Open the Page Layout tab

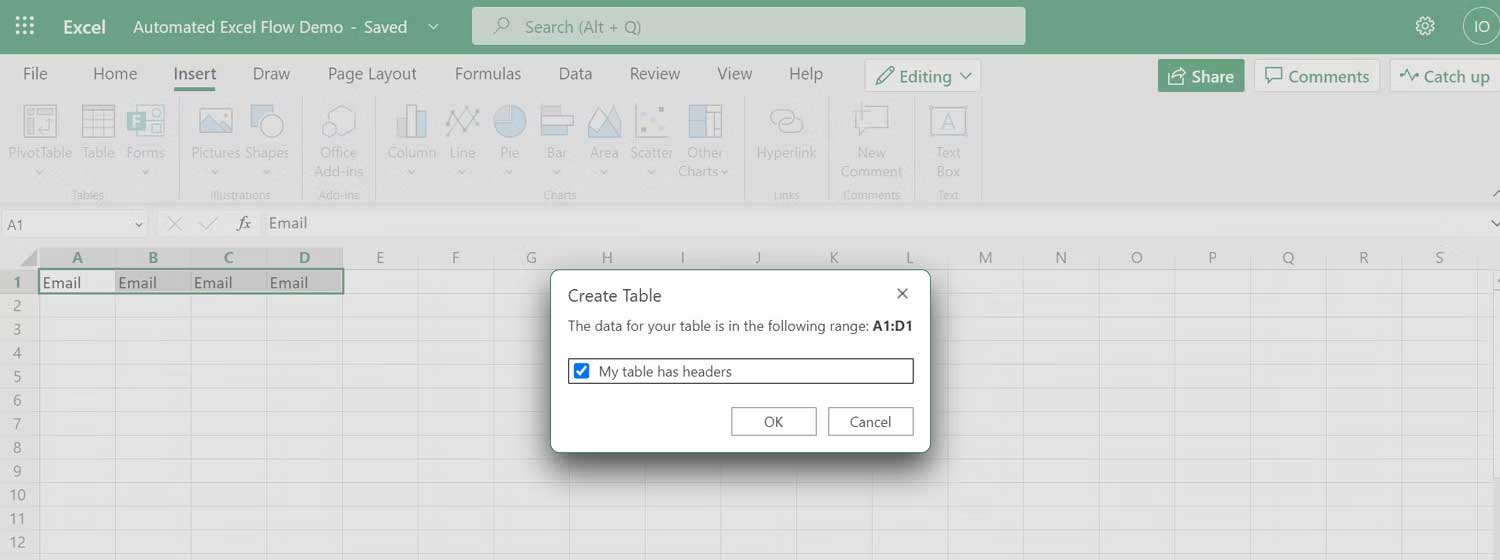[372, 74]
